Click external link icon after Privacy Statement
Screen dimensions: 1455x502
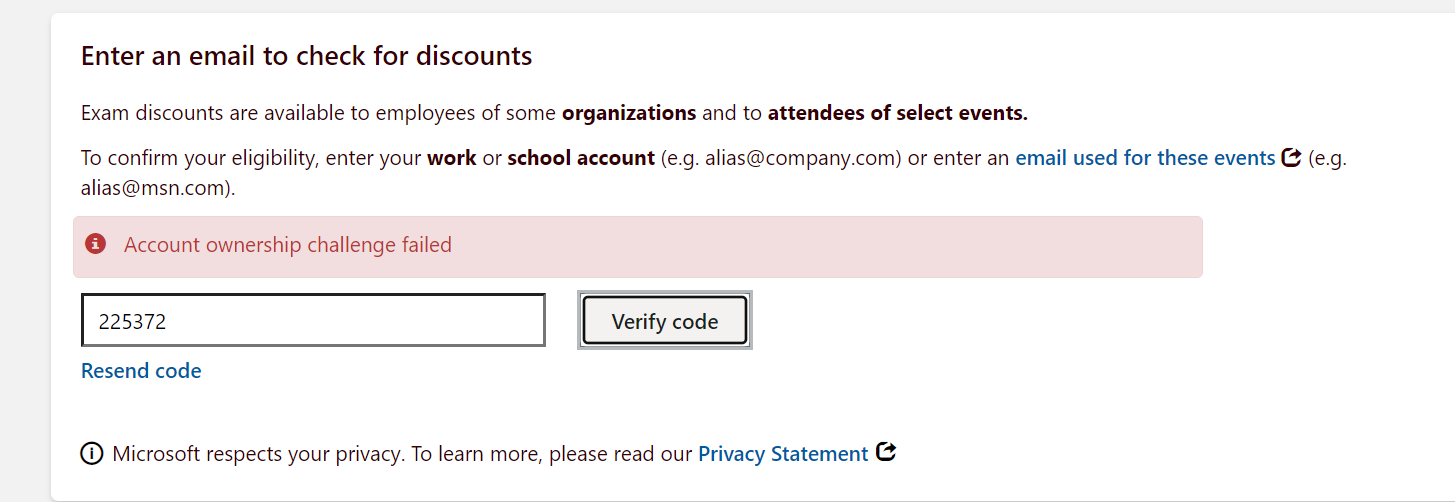coord(885,452)
